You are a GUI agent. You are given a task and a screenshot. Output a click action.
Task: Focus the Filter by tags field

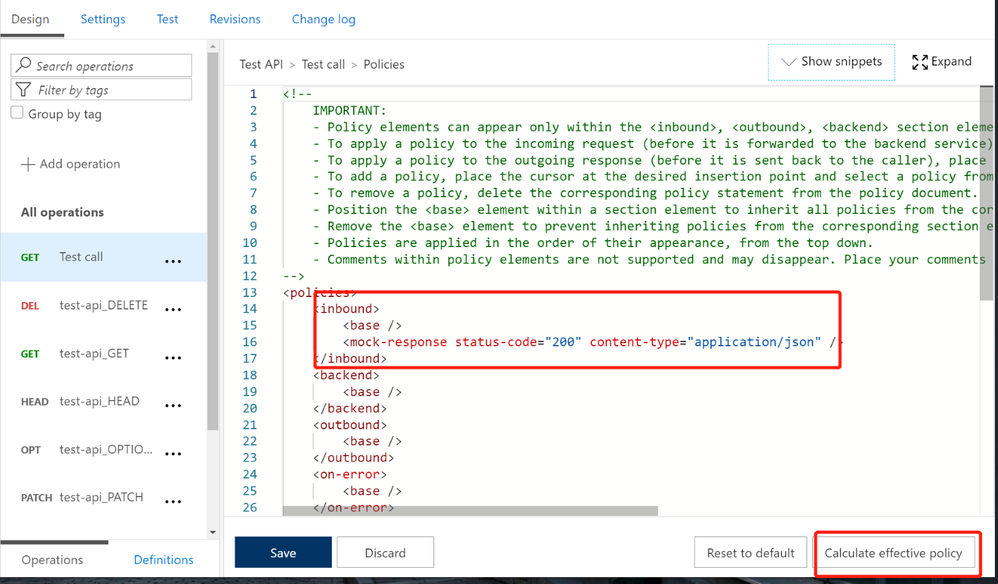coord(101,90)
